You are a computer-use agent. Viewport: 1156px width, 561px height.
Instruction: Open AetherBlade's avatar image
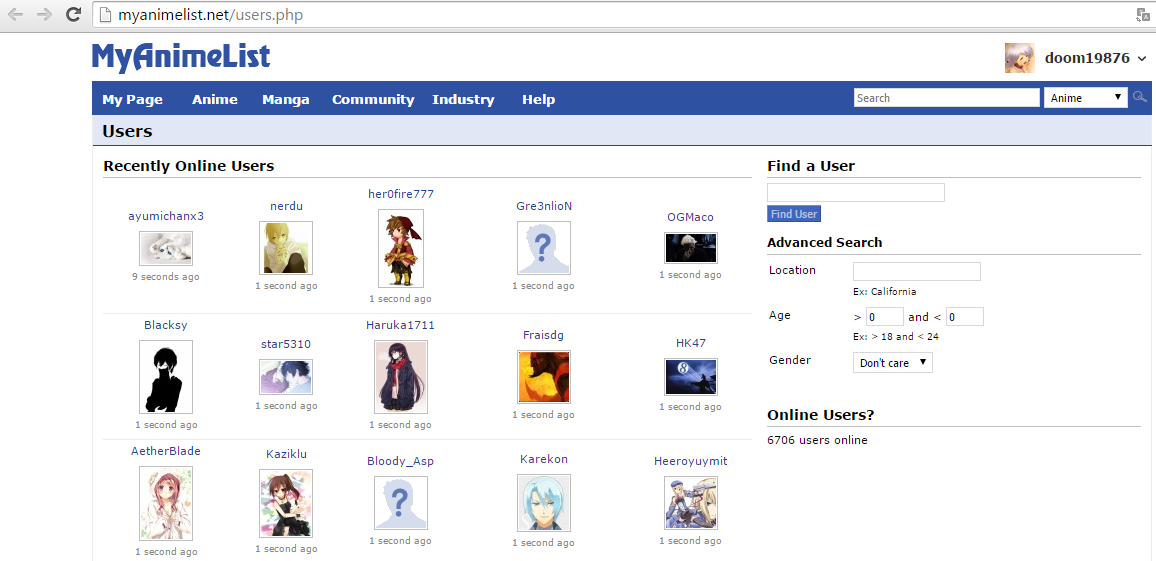[166, 503]
